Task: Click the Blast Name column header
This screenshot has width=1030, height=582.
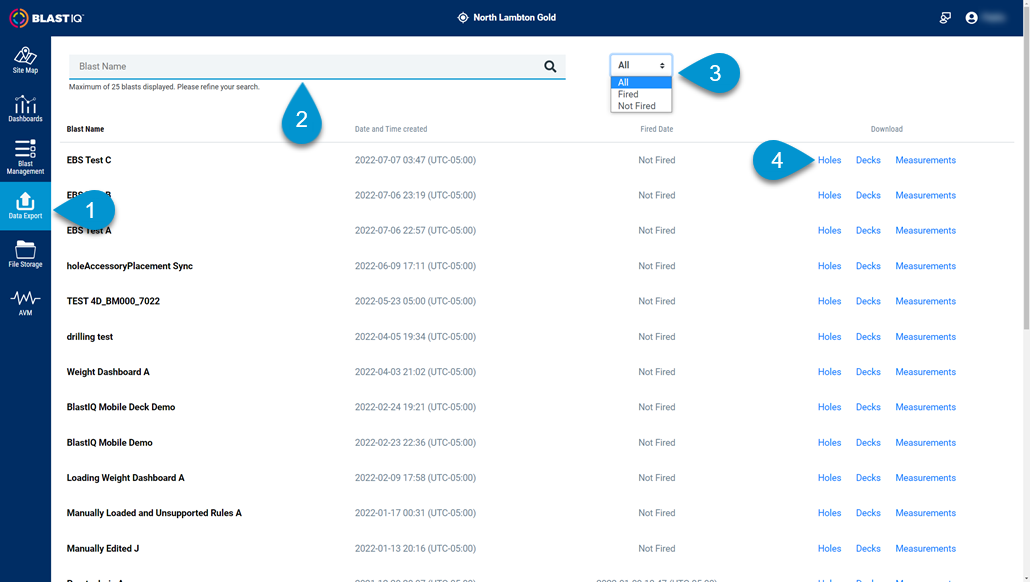Action: [85, 129]
